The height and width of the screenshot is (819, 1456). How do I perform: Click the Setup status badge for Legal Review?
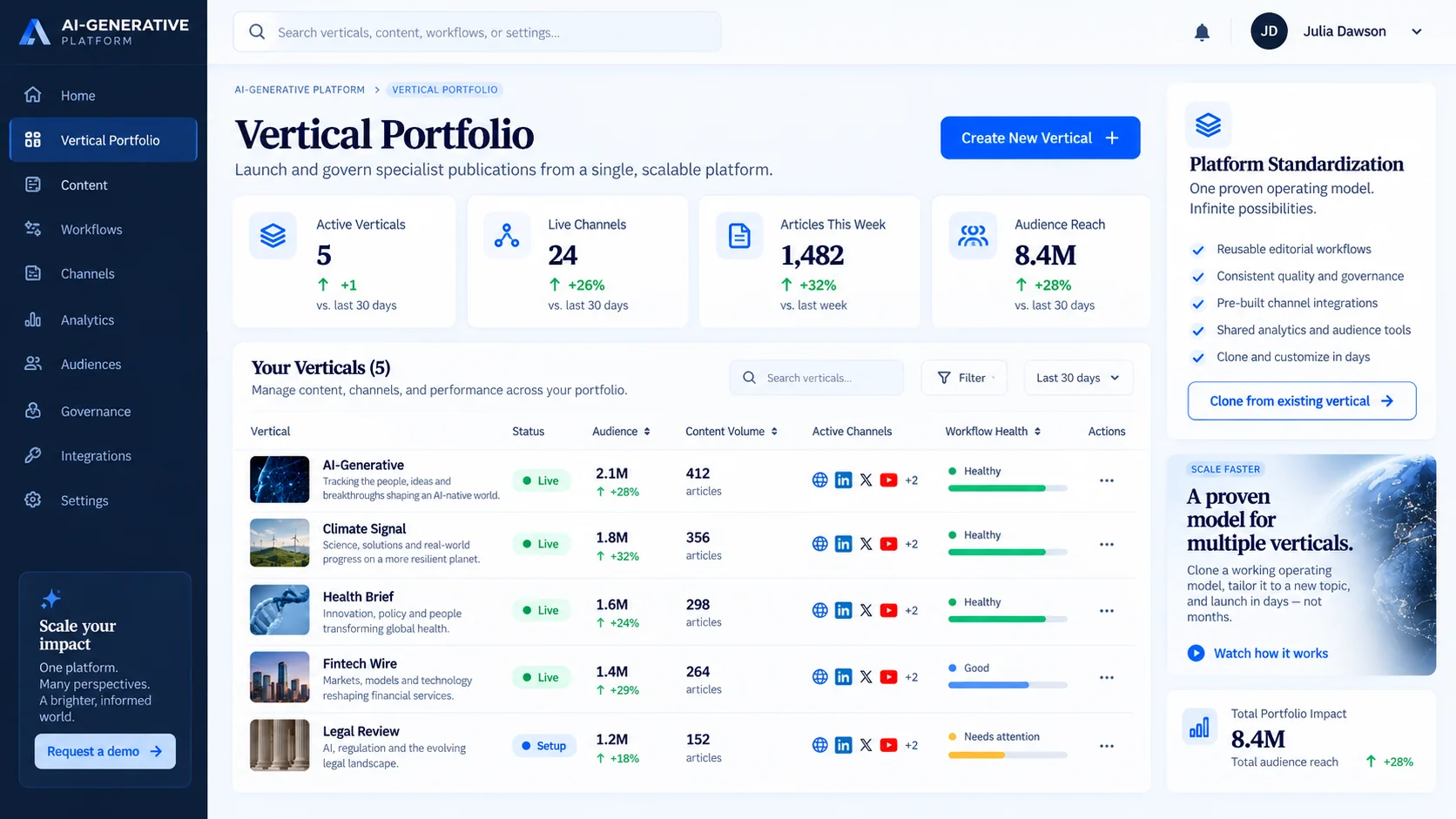coord(543,746)
